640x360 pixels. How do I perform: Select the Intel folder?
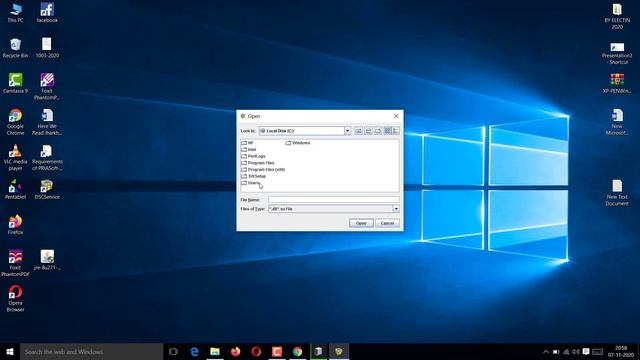coord(249,149)
